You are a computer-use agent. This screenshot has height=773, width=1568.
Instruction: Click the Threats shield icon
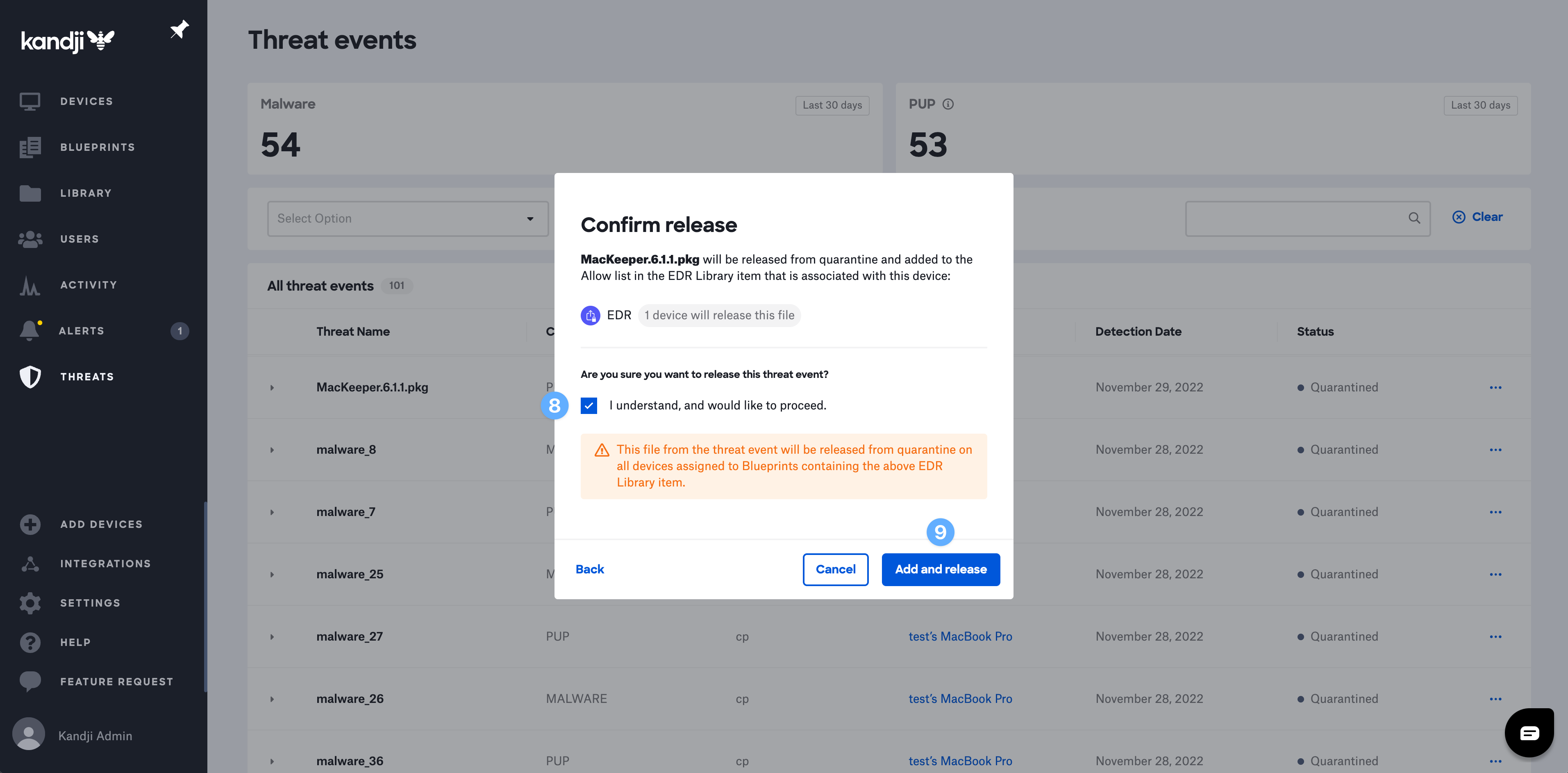click(30, 377)
